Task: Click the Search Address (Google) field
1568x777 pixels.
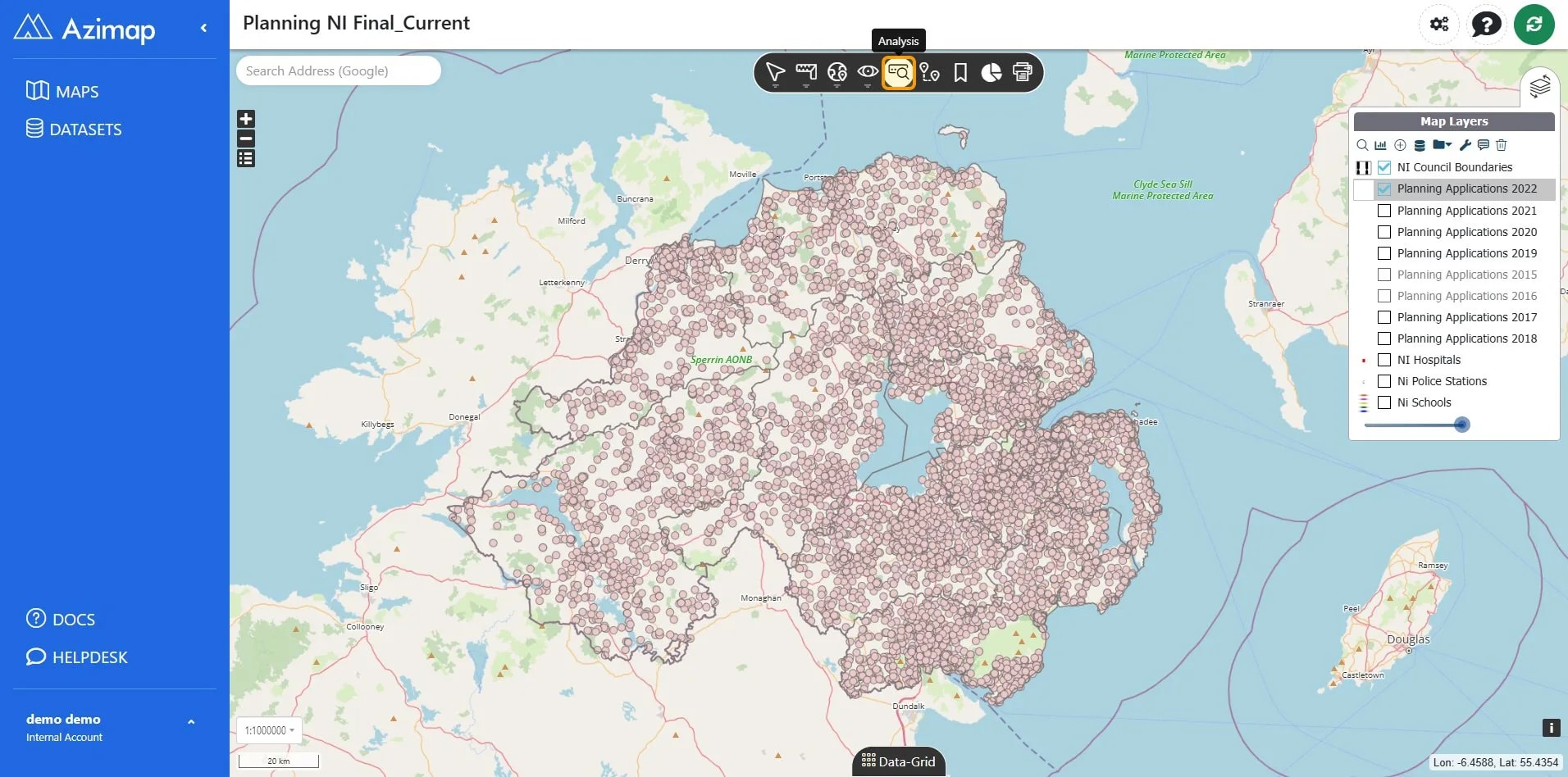Action: coord(338,70)
